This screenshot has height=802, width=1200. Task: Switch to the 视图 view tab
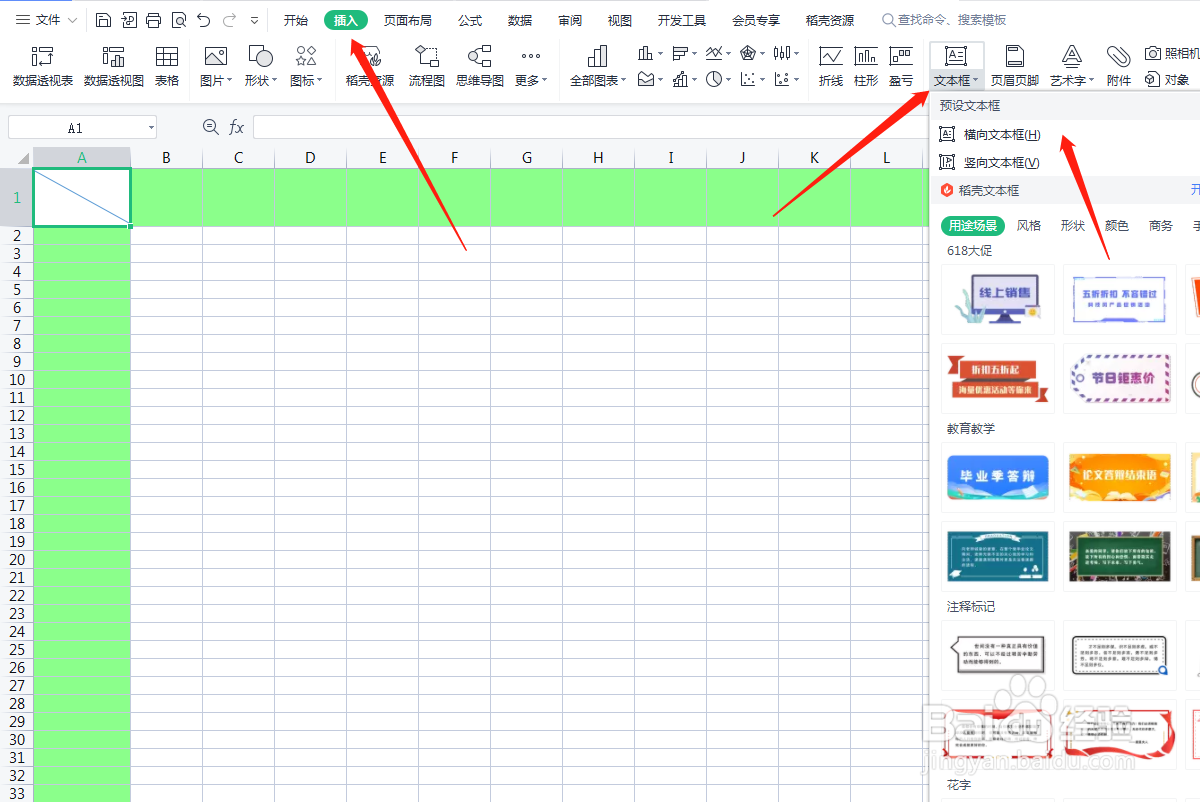point(620,20)
